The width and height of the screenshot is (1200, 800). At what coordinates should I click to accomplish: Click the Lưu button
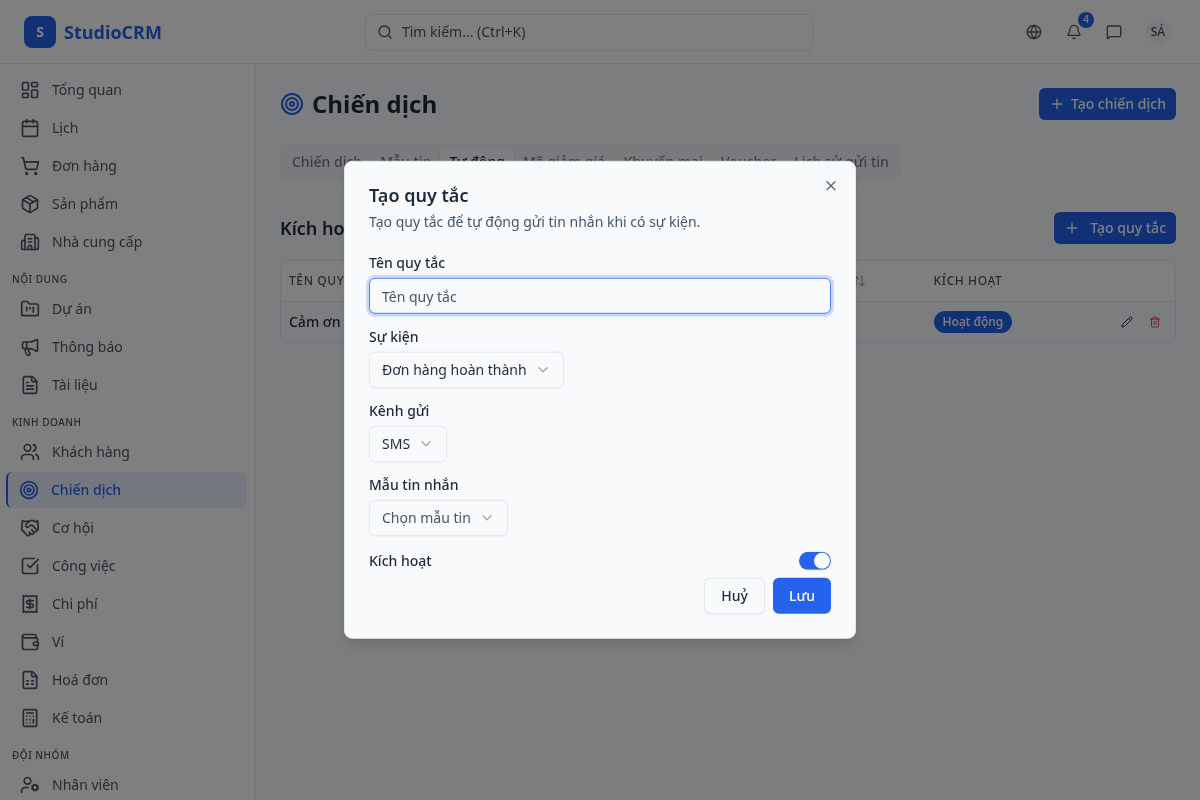tap(801, 596)
